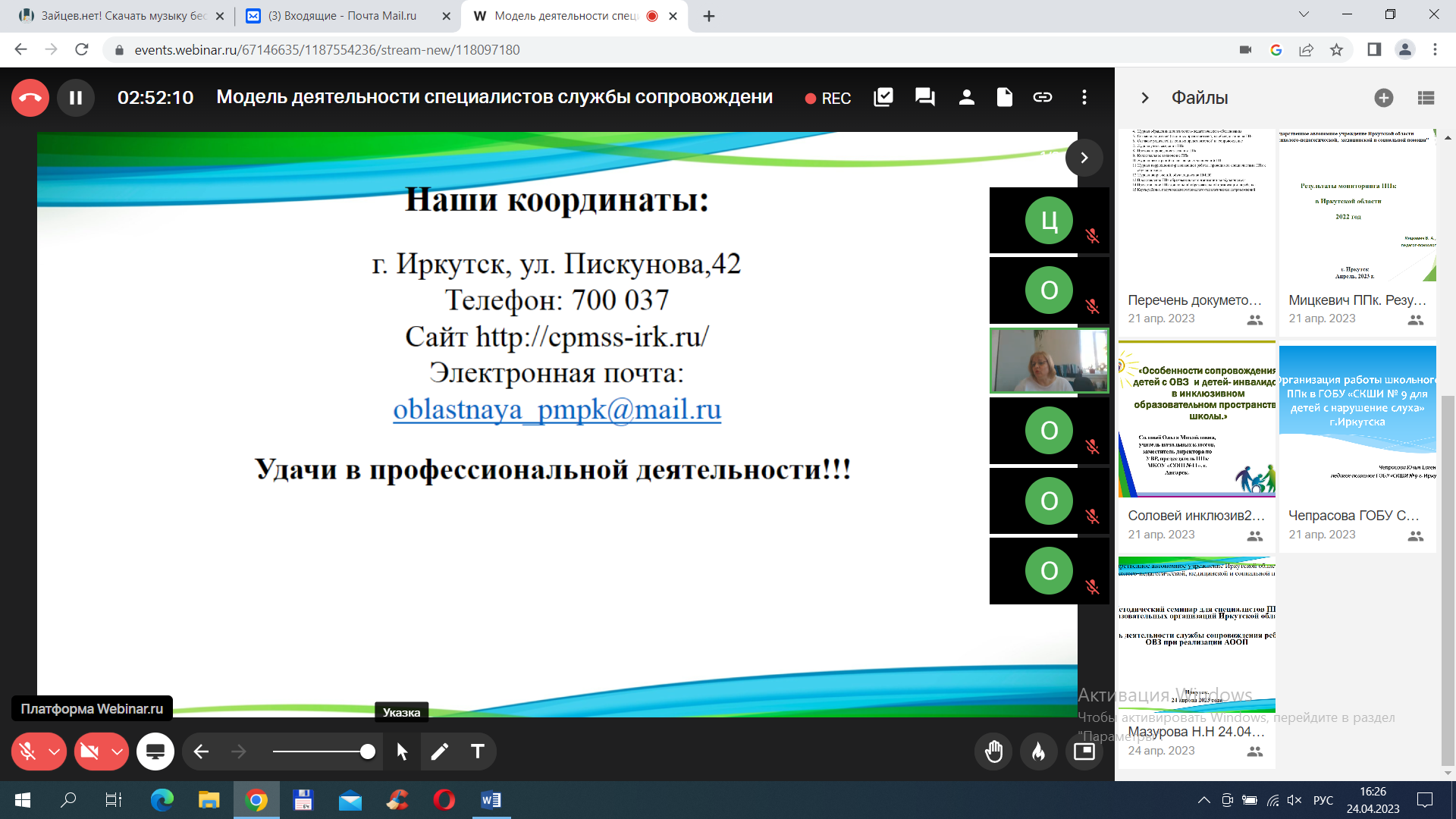Screen dimensions: 1456x819
Task: Click the screen share presentation button
Action: click(155, 752)
